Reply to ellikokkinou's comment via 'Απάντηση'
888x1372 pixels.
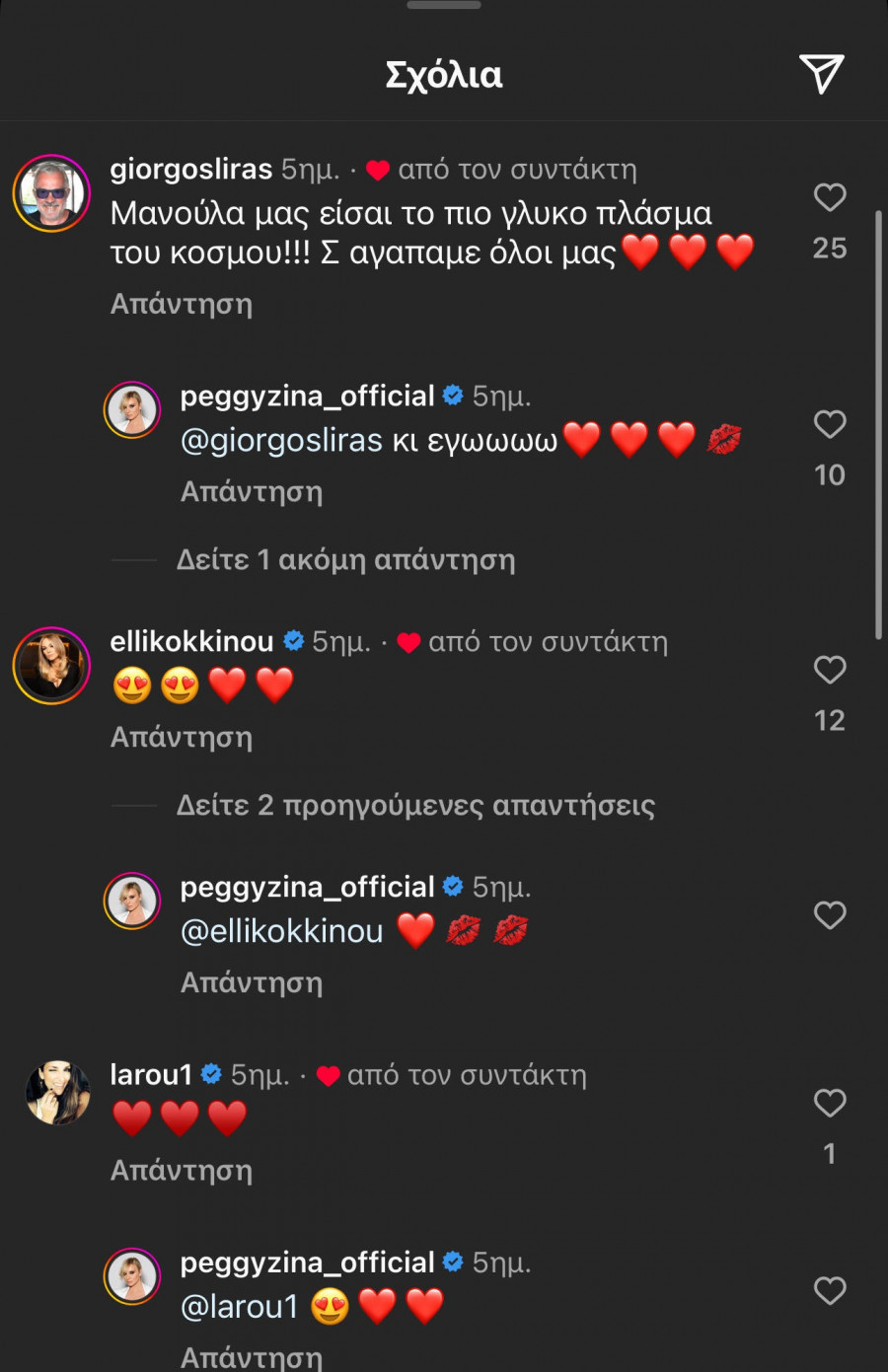pyautogui.click(x=182, y=737)
